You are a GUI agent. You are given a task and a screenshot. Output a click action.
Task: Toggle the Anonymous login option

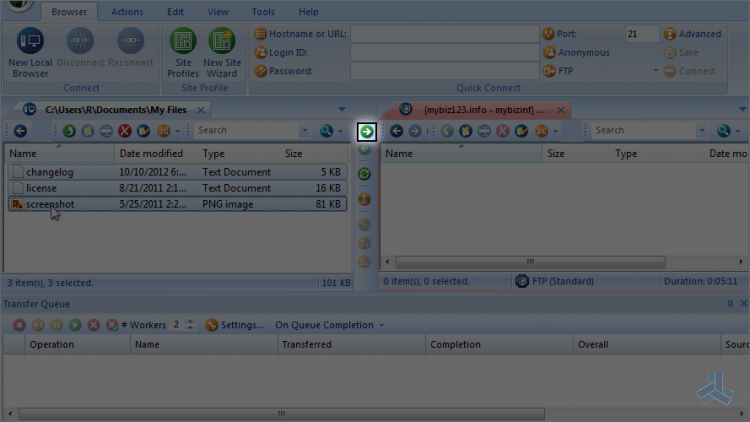click(576, 53)
